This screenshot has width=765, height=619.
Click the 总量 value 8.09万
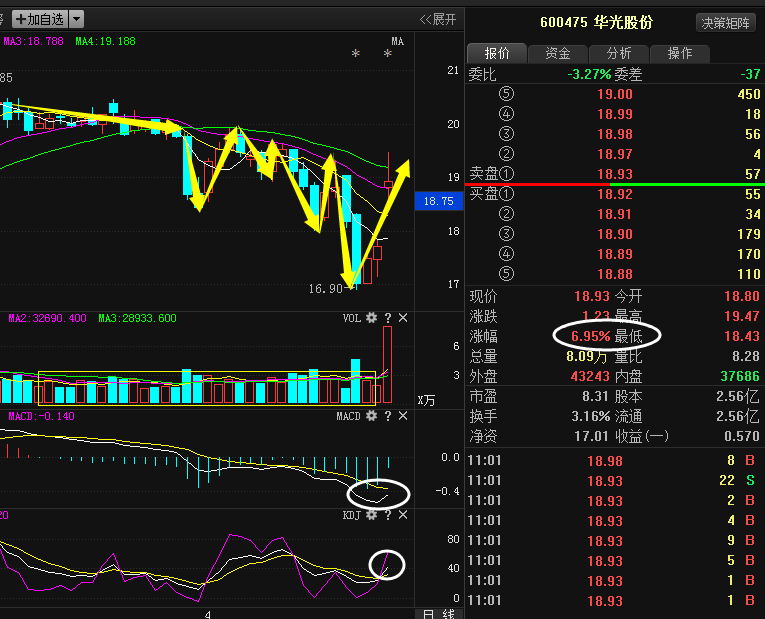click(x=587, y=357)
